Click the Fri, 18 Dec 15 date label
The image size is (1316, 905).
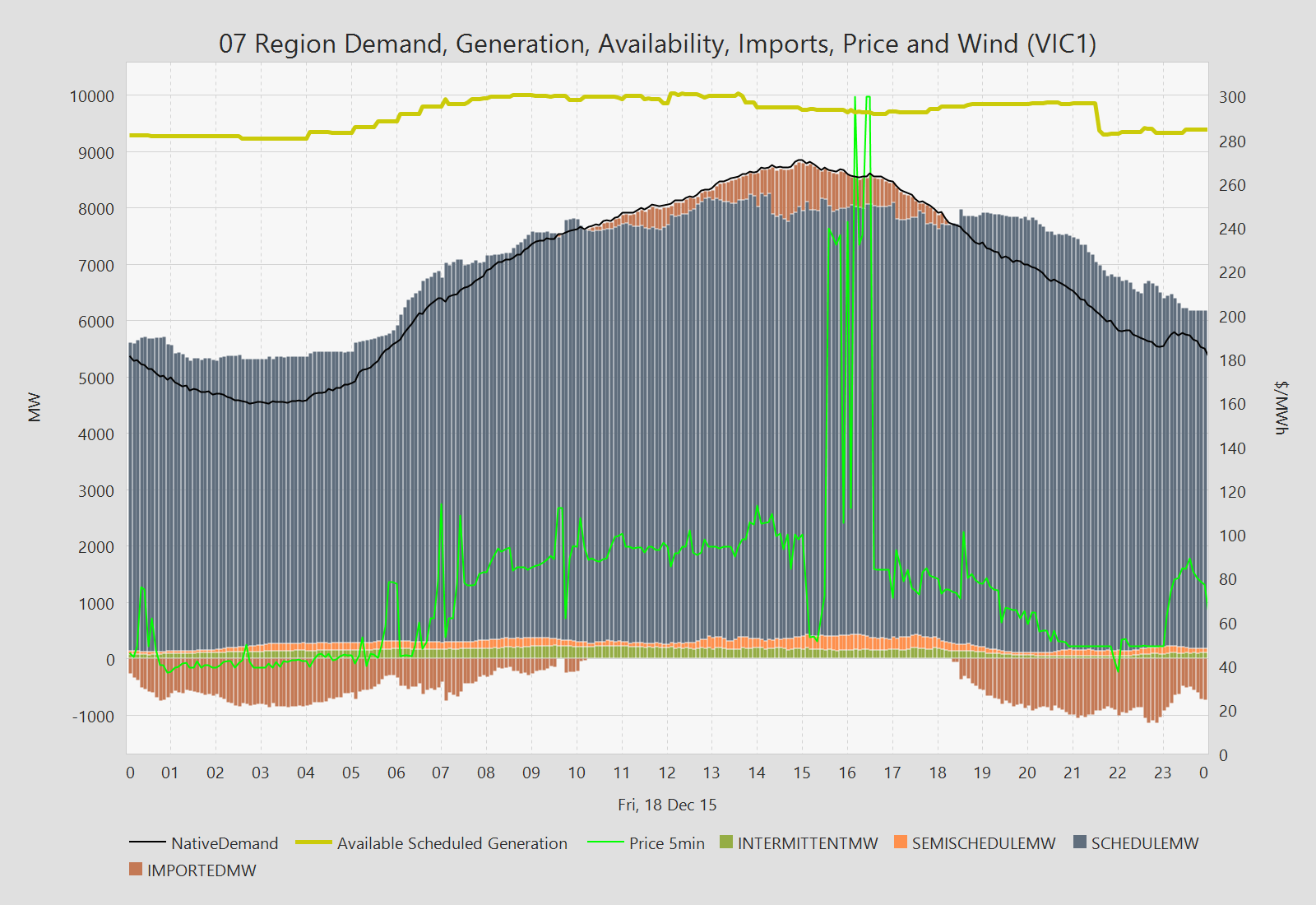coord(667,805)
